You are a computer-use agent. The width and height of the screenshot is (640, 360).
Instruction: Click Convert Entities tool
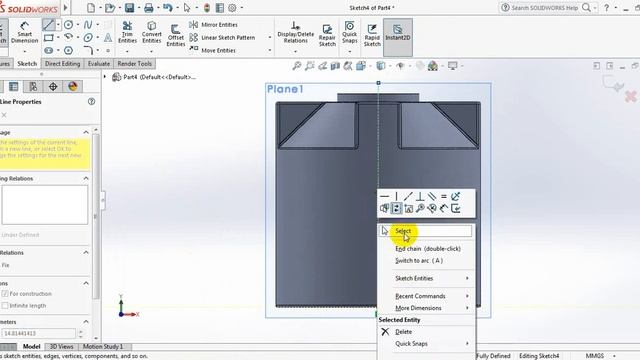152,32
